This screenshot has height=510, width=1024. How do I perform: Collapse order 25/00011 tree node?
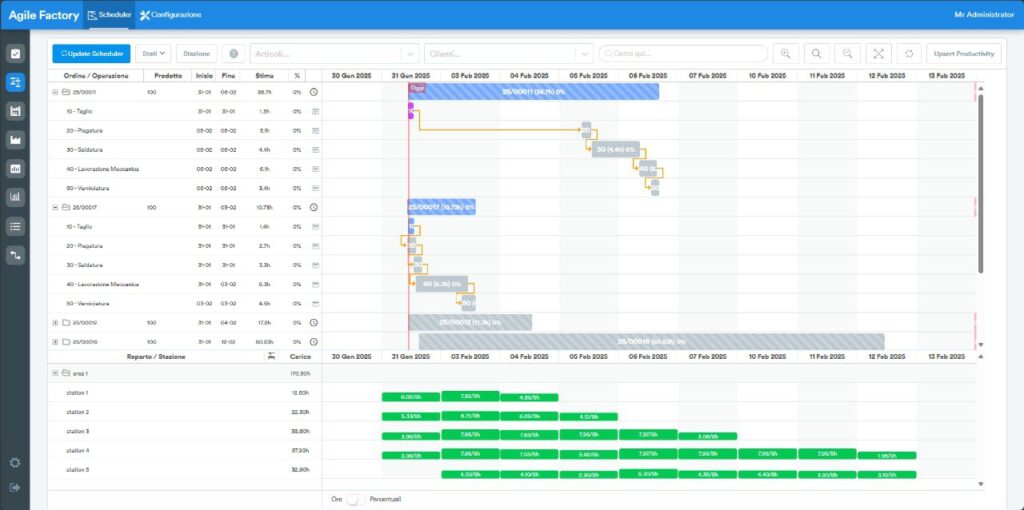55,92
